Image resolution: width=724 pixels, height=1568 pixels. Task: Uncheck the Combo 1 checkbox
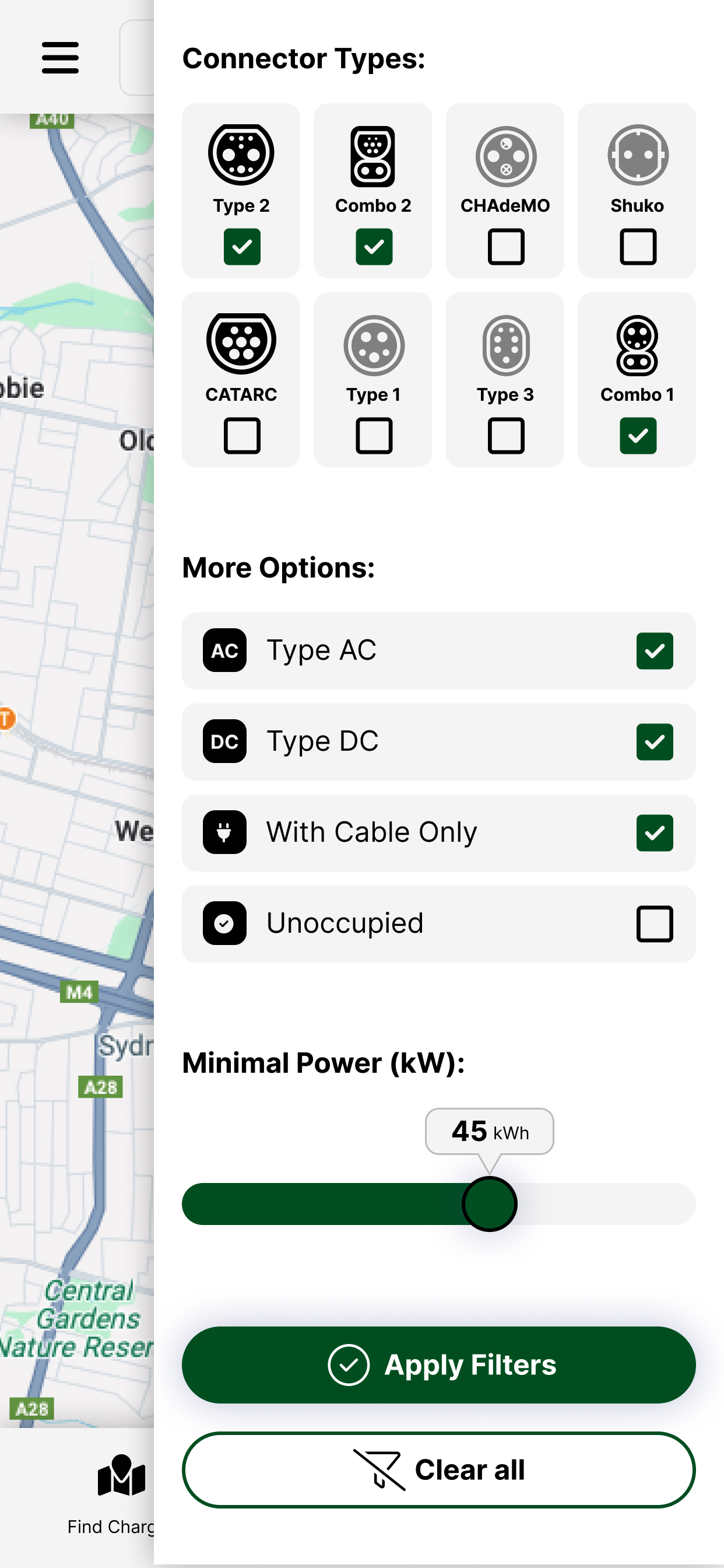click(638, 436)
